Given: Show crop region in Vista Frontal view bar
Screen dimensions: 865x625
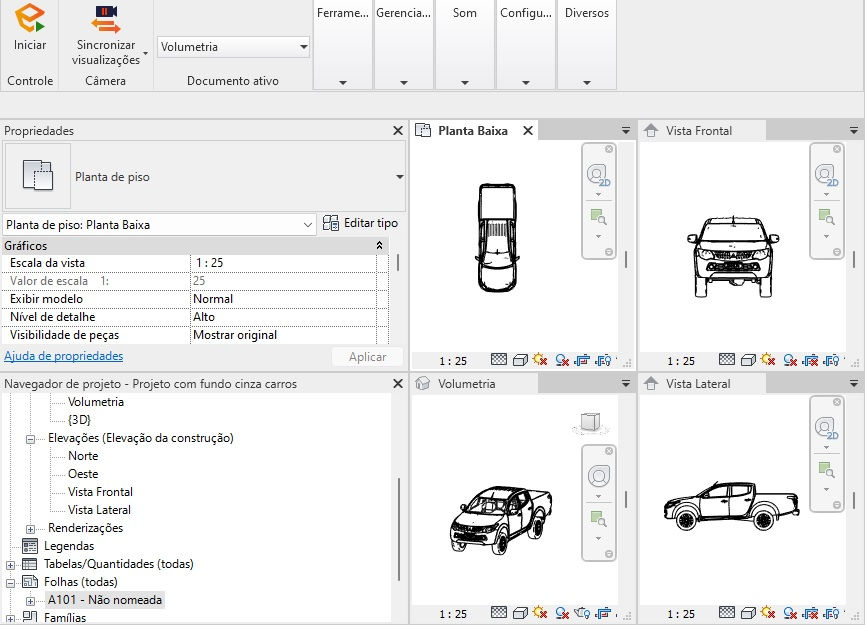Looking at the screenshot, I should (x=831, y=361).
